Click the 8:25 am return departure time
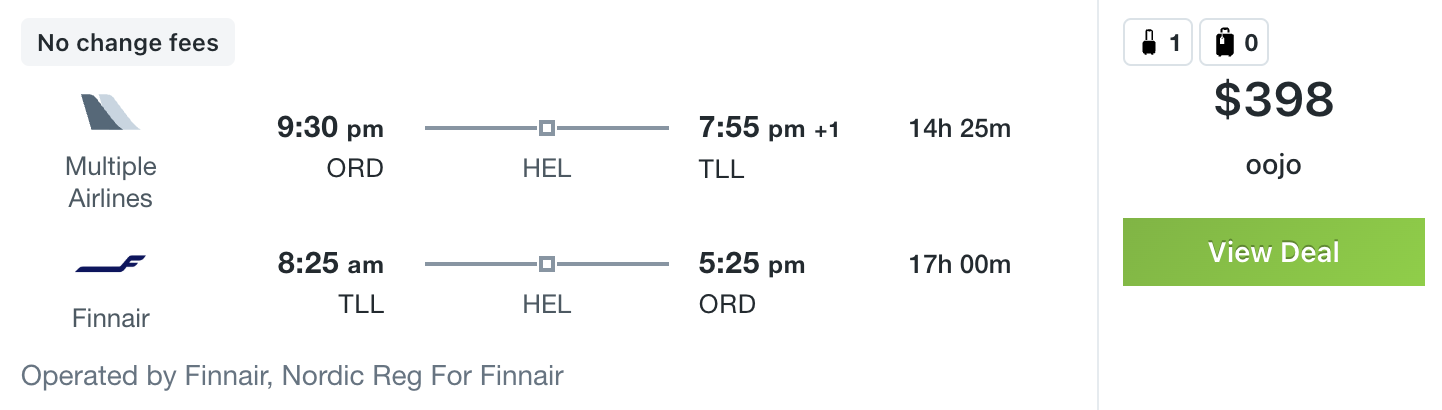 [330, 264]
